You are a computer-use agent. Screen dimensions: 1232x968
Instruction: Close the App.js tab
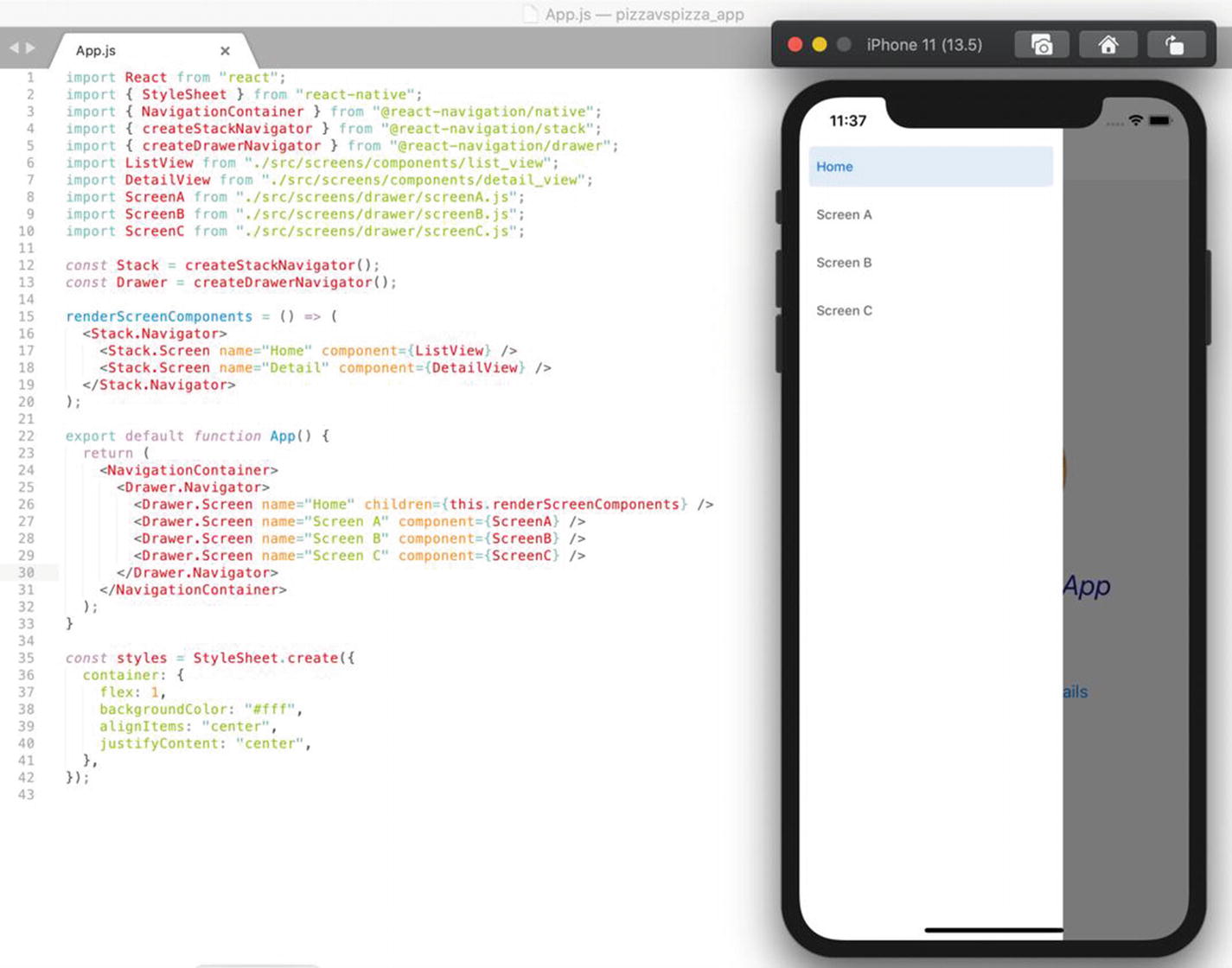point(225,51)
